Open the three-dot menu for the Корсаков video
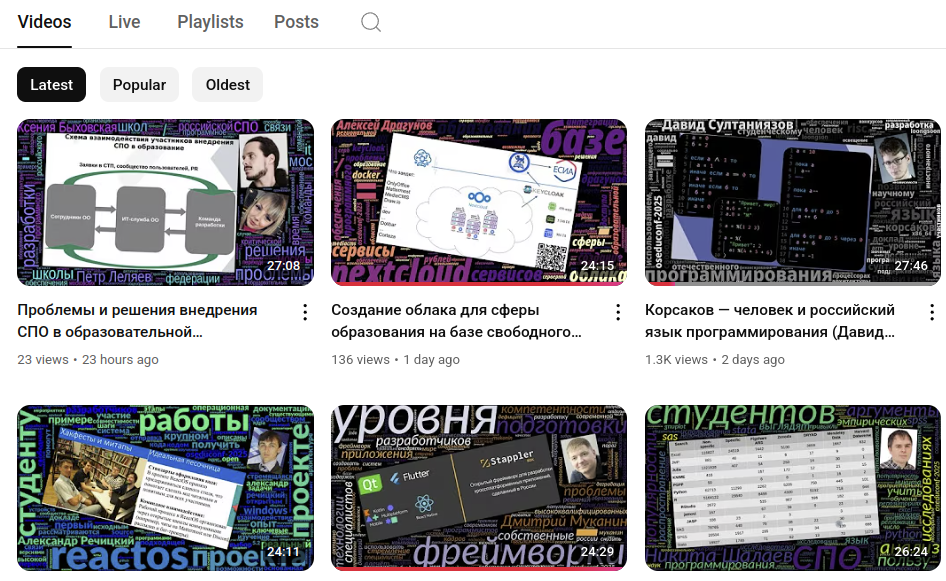This screenshot has height=581, width=946. coord(931,312)
